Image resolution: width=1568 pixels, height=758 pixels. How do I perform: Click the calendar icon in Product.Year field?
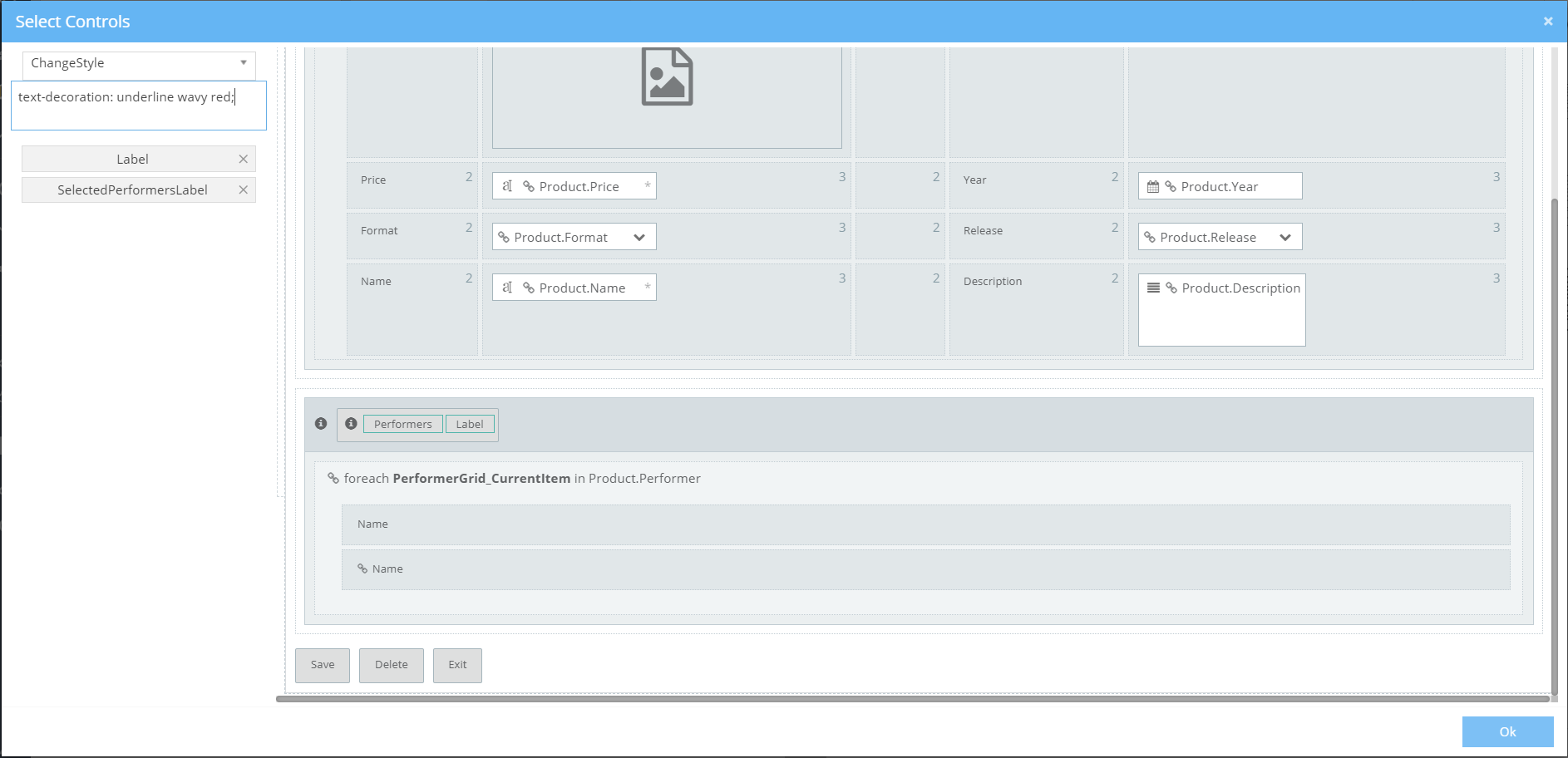tap(1153, 187)
